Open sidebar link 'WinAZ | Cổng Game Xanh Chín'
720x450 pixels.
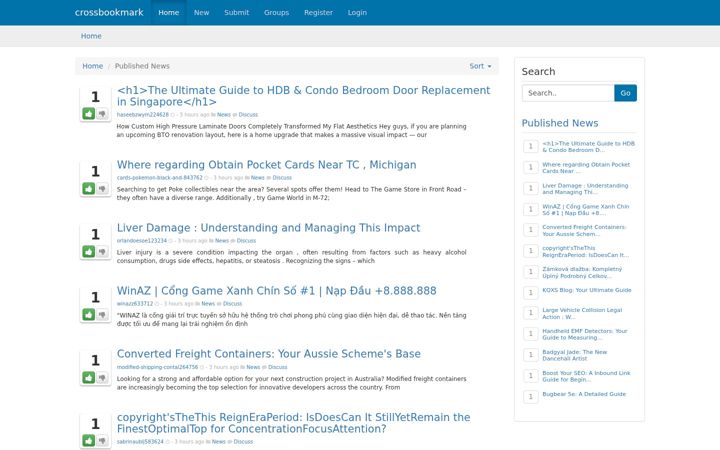coord(585,210)
